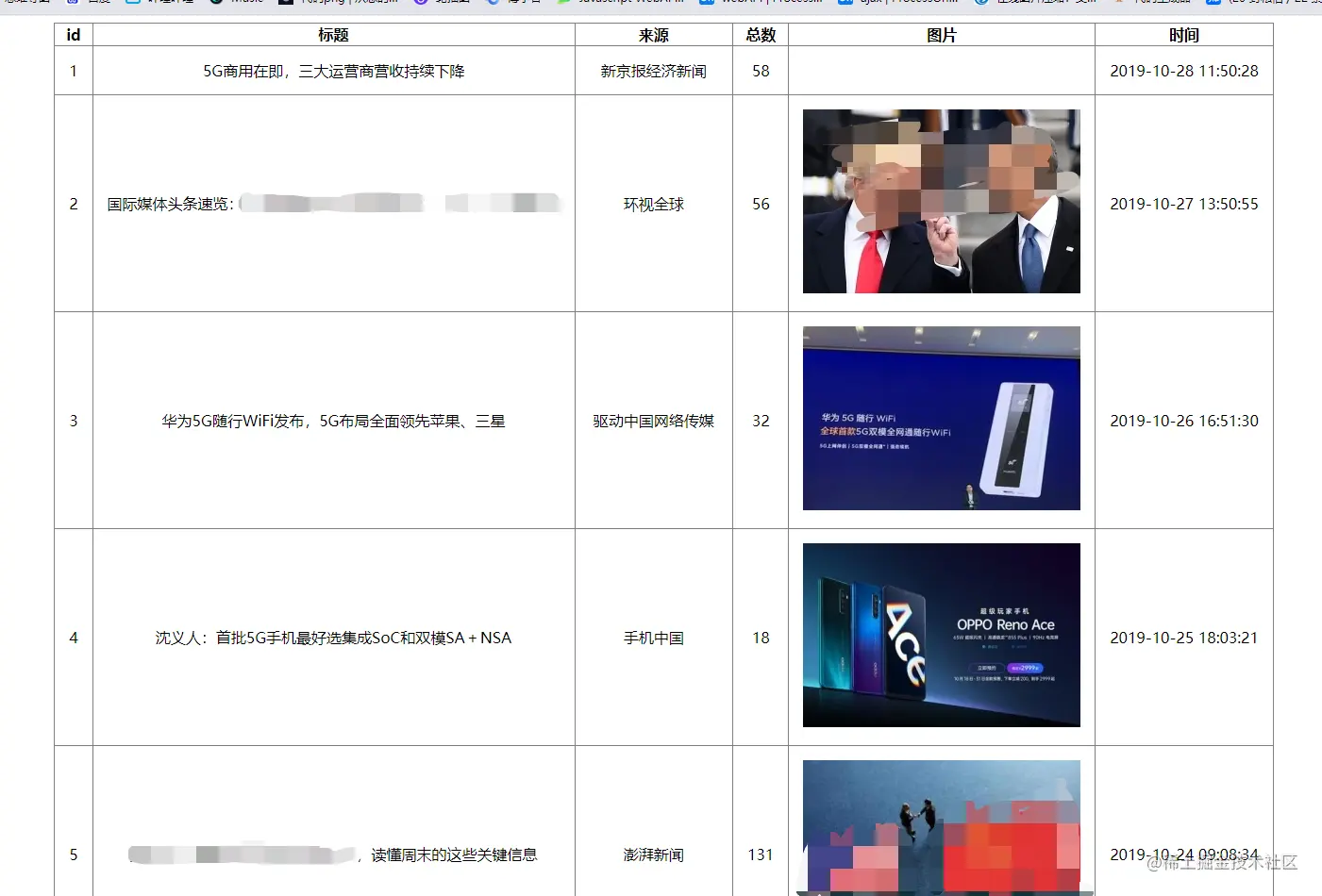Click the total count "32"
This screenshot has width=1322, height=896.
[761, 421]
